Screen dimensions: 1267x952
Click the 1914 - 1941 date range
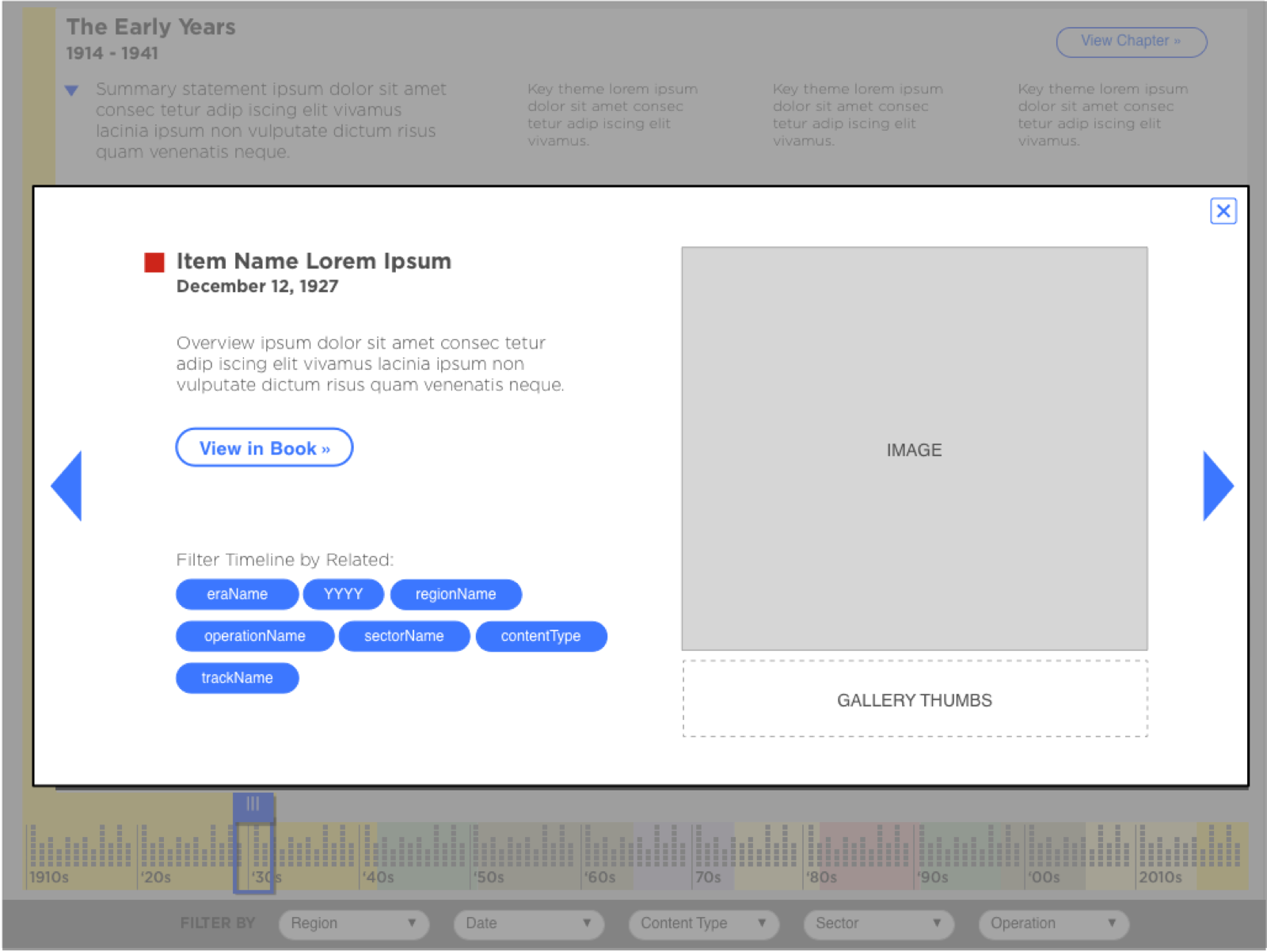click(112, 53)
